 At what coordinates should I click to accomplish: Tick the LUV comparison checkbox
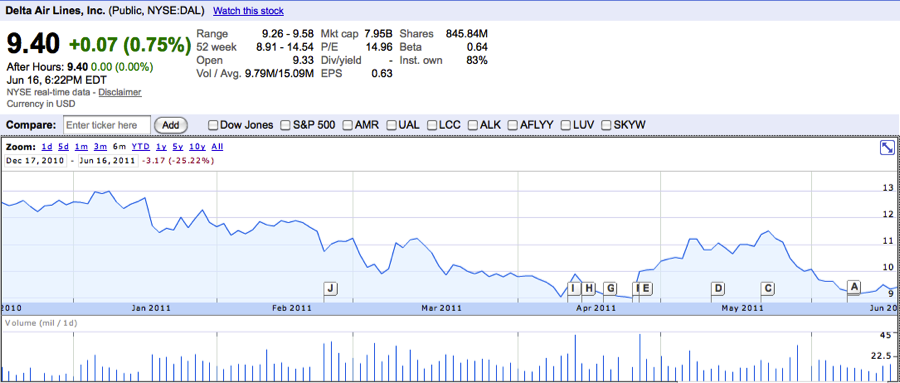566,125
